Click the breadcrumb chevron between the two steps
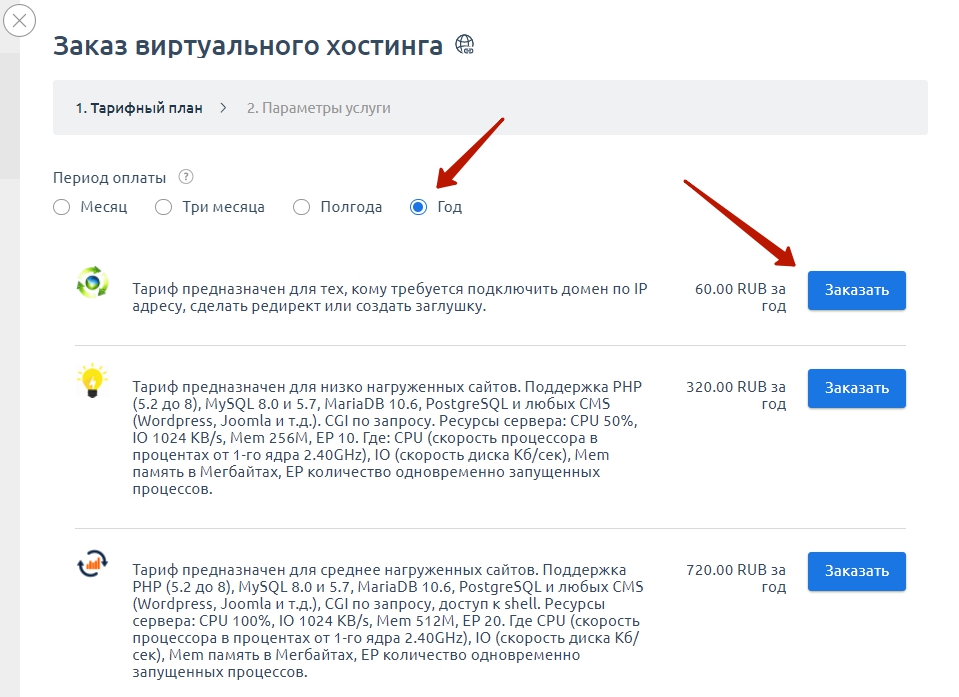The image size is (959, 697). point(223,108)
